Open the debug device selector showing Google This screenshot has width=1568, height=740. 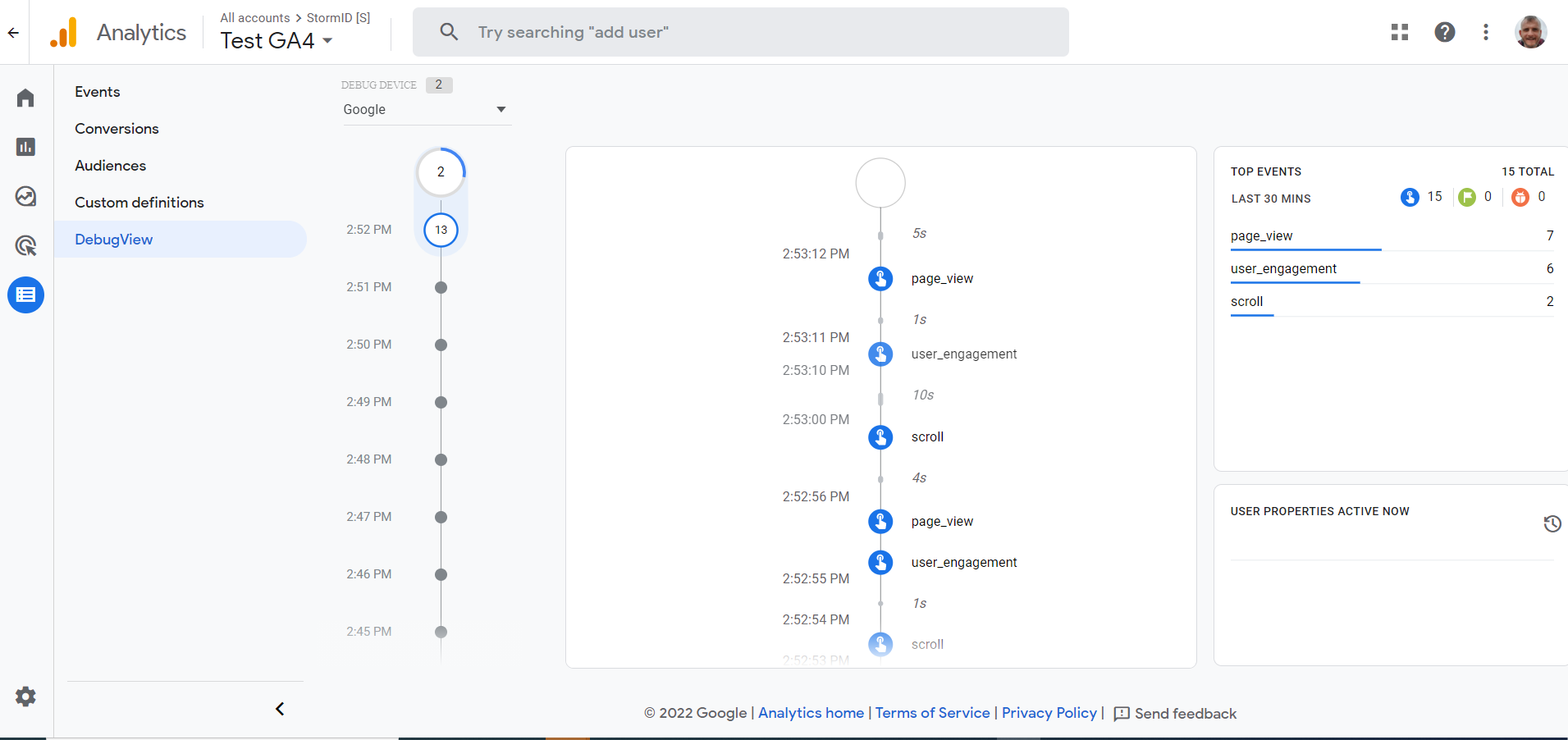(426, 109)
